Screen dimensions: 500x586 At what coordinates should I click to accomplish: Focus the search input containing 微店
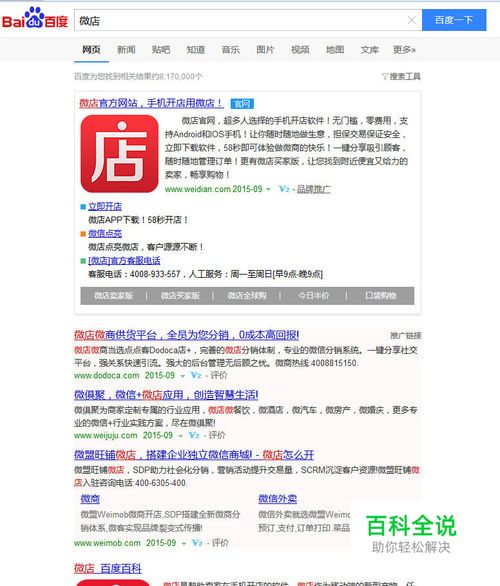click(241, 20)
